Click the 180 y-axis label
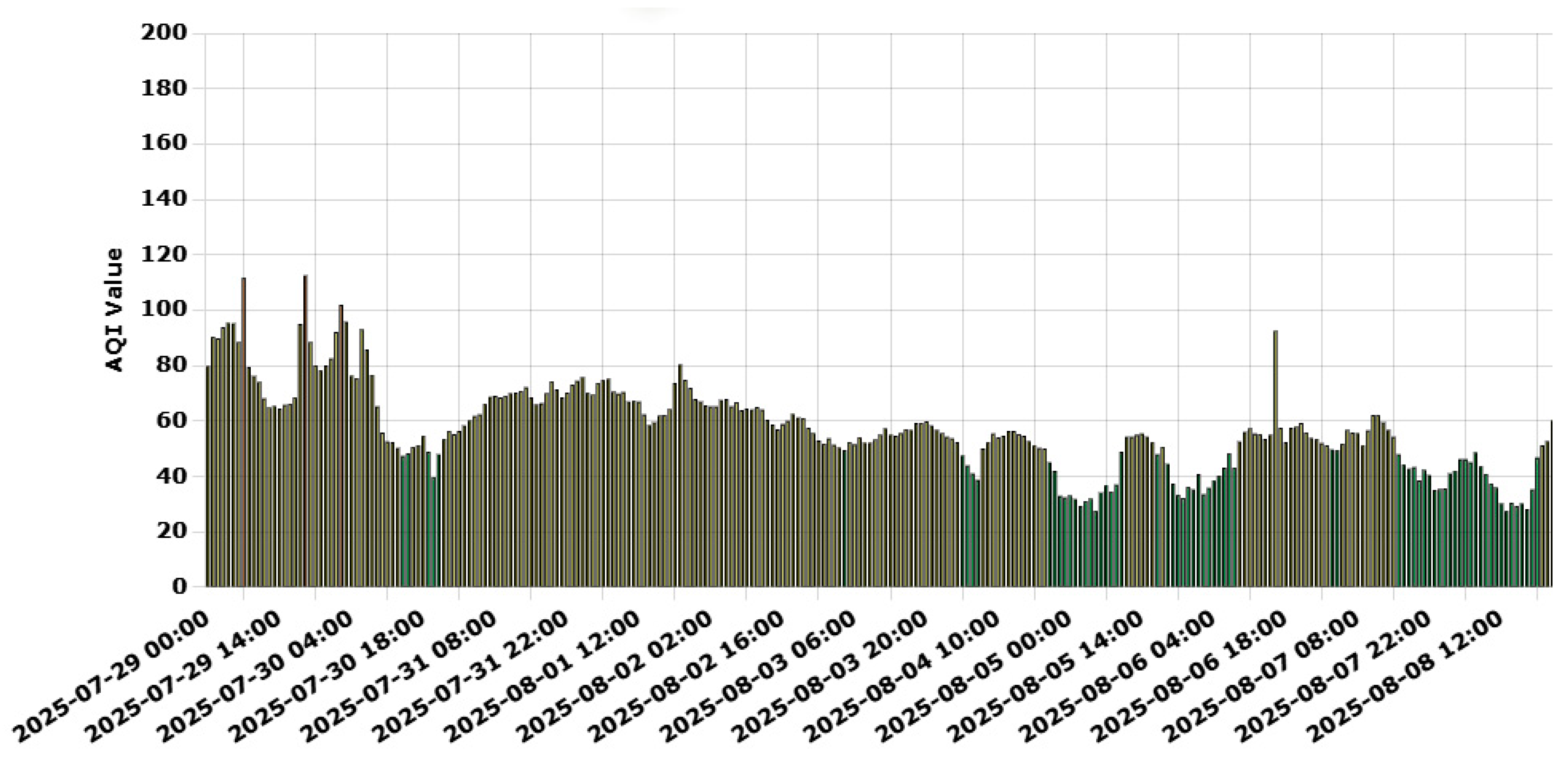 point(164,88)
